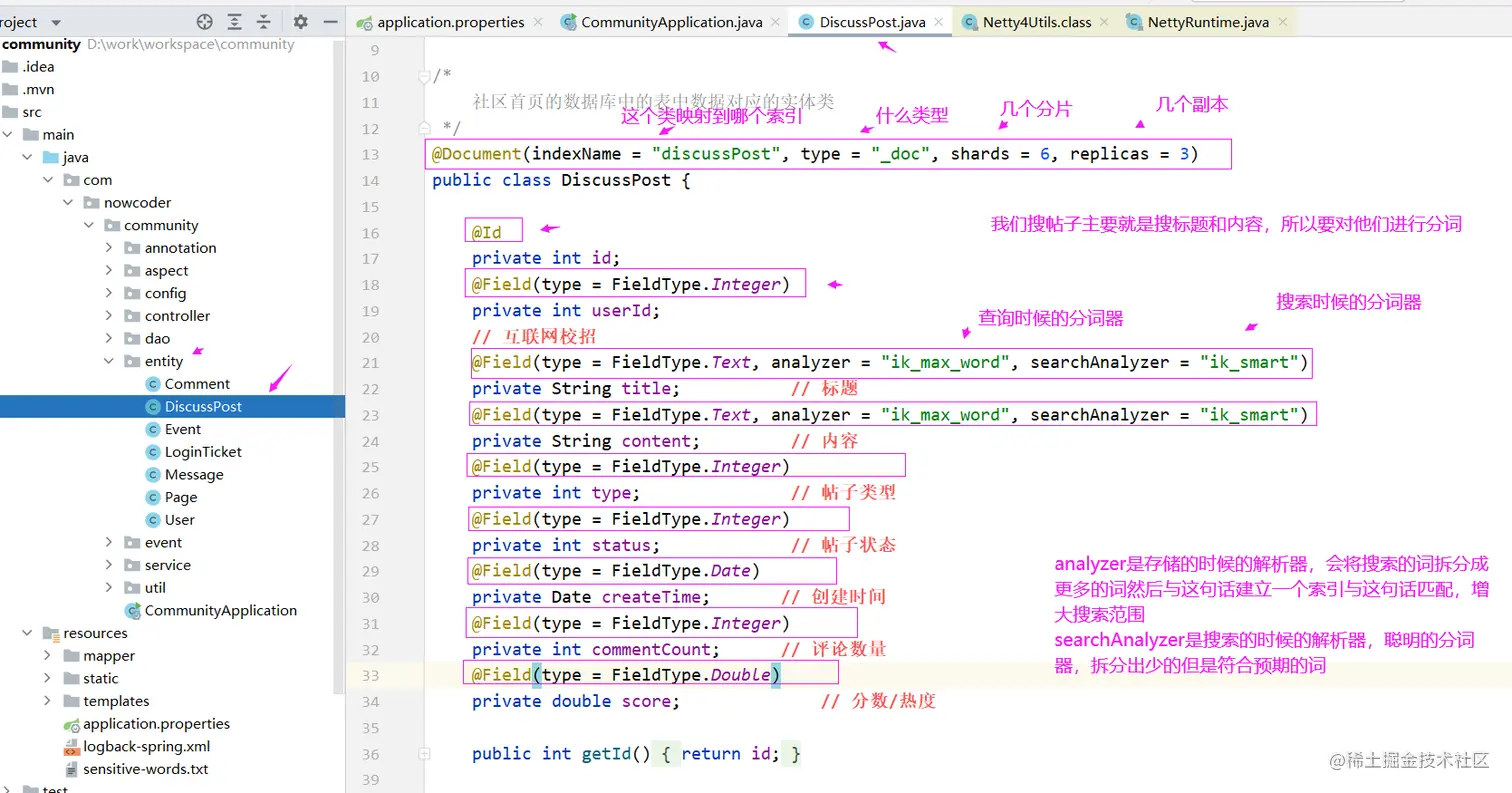Expand the event package
The image size is (1512, 793).
coord(109,543)
